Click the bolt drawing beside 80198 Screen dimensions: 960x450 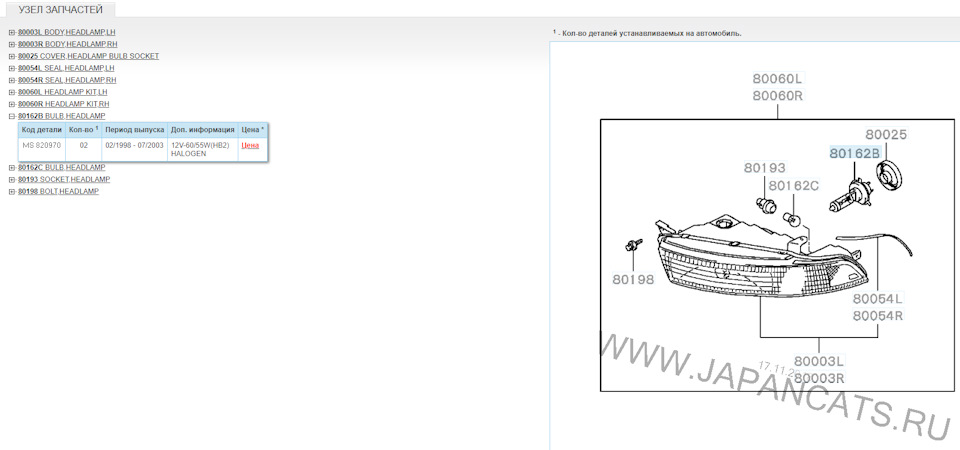tap(632, 245)
